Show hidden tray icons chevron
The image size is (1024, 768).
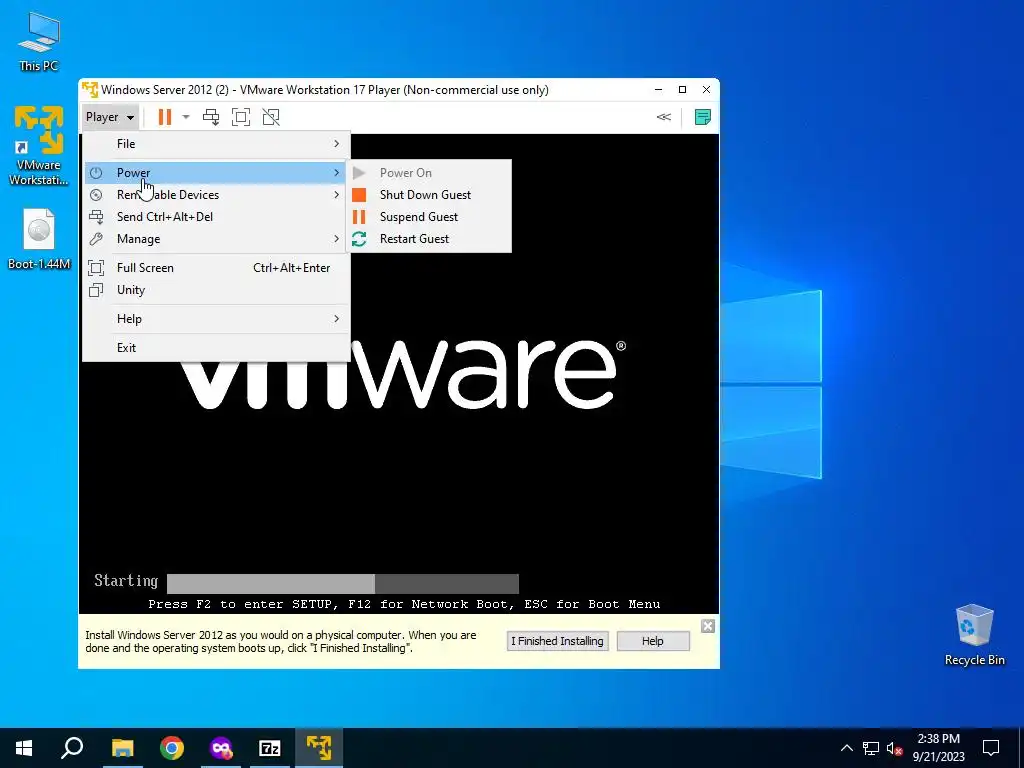tap(846, 748)
